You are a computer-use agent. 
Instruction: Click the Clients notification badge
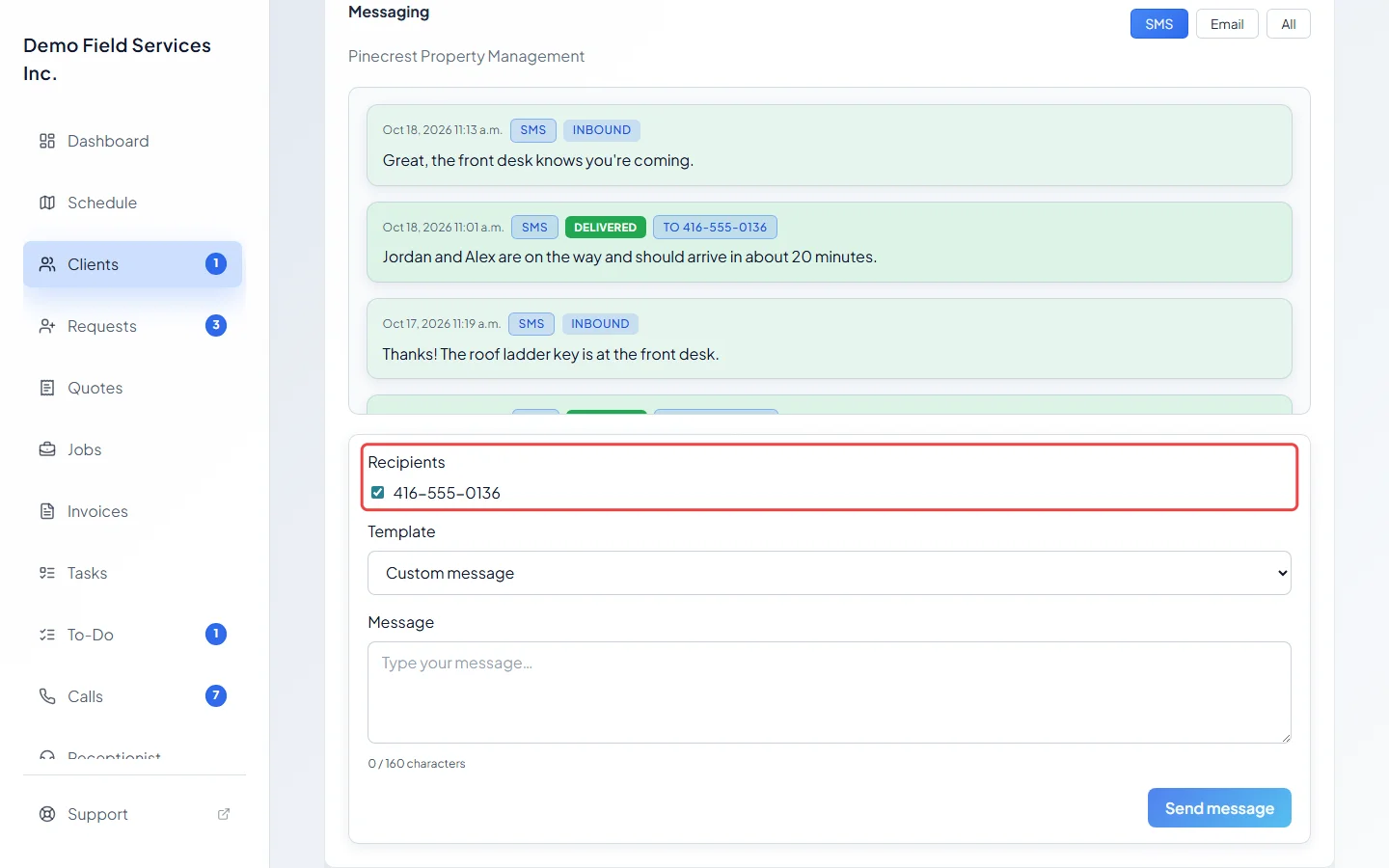[216, 263]
